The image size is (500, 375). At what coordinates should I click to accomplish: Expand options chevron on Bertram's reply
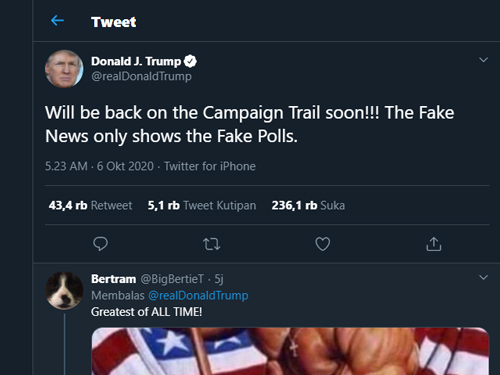click(x=483, y=277)
